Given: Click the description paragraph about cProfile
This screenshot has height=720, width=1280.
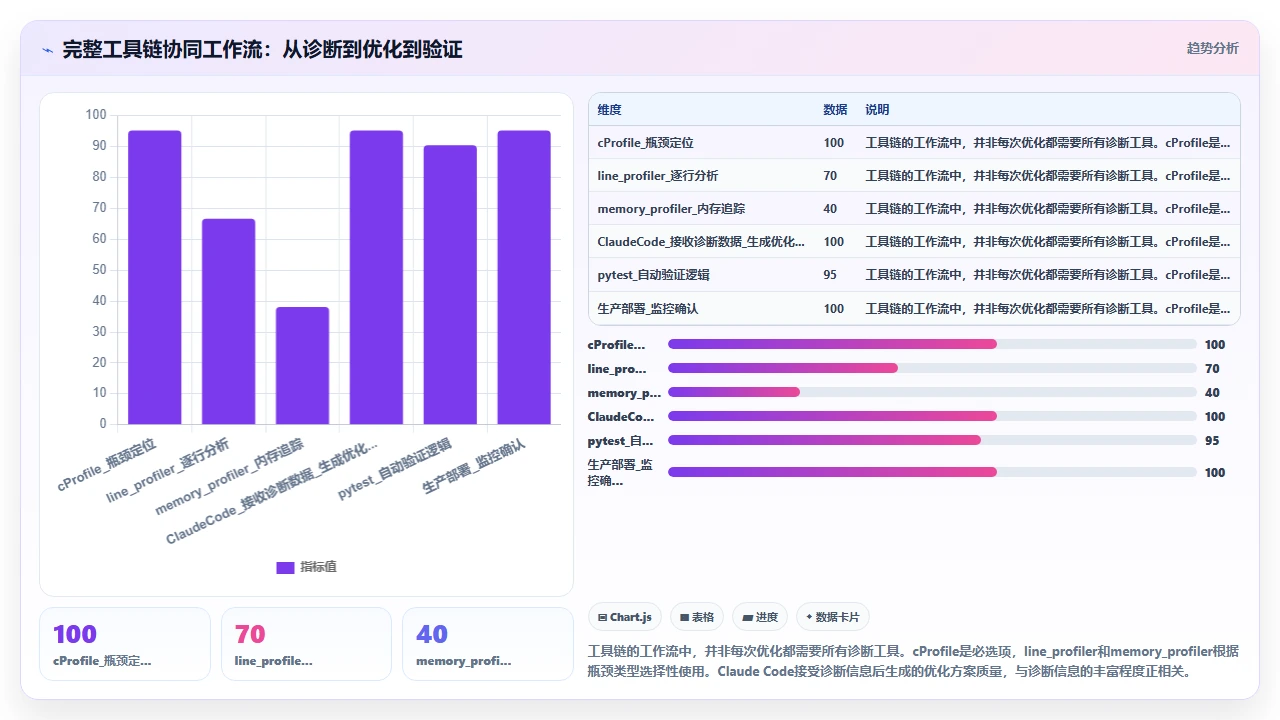Looking at the screenshot, I should click(913, 661).
